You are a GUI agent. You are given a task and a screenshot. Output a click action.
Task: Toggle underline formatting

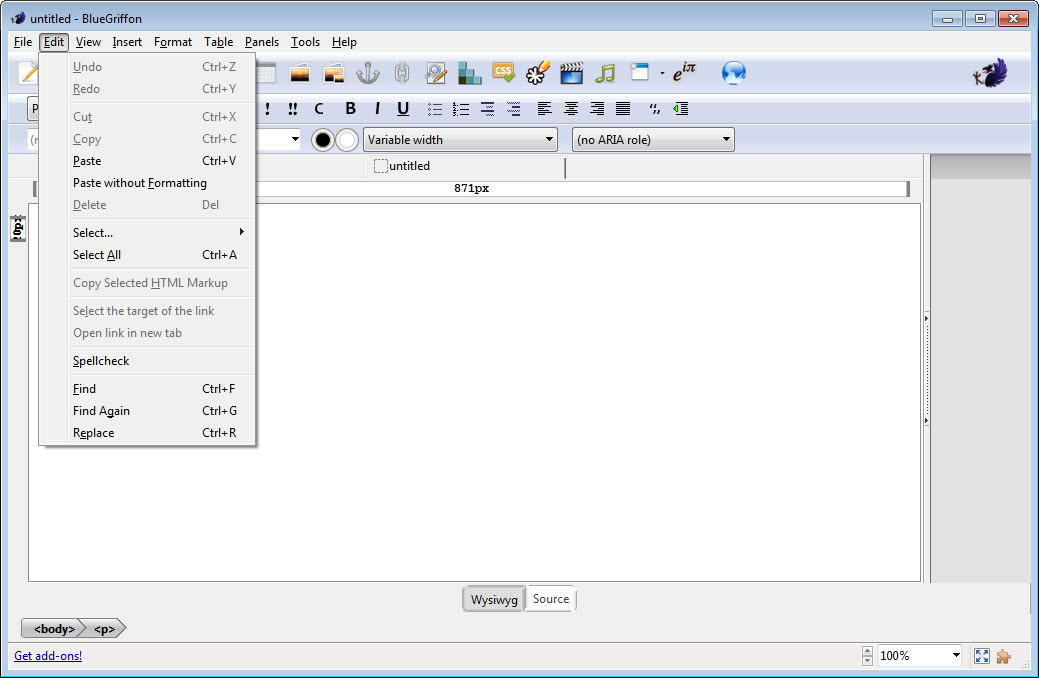point(403,109)
